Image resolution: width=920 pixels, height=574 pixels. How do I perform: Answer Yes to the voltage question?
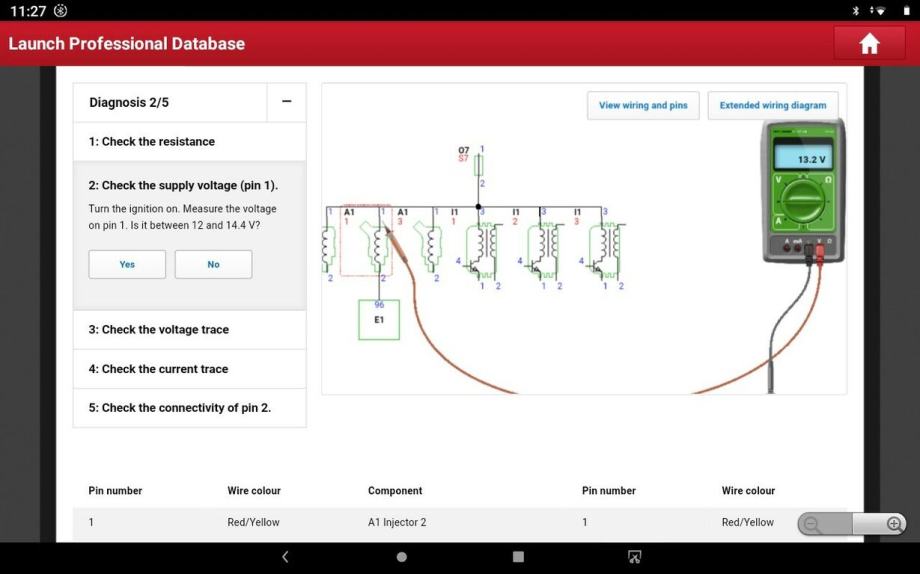point(127,265)
